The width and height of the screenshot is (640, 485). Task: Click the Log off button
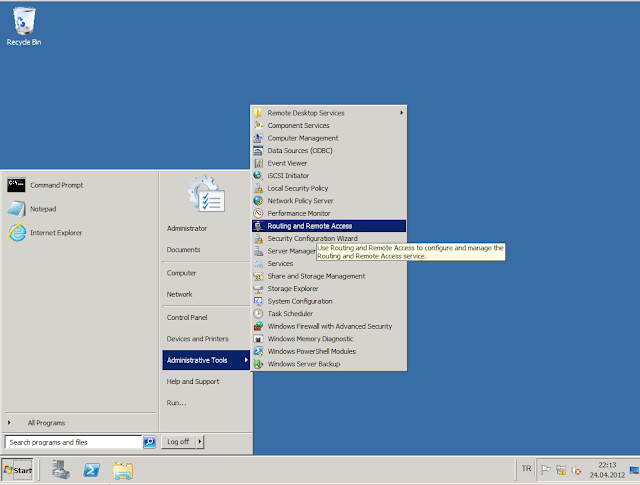(177, 441)
